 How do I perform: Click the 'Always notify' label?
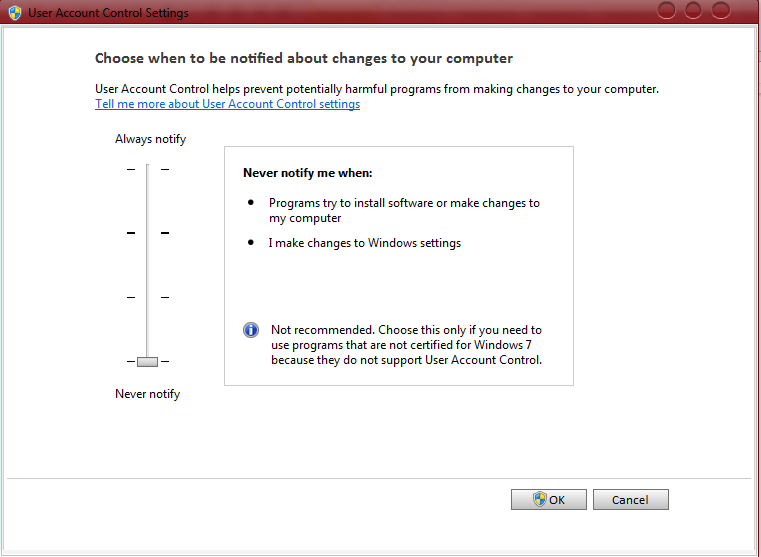pyautogui.click(x=150, y=139)
